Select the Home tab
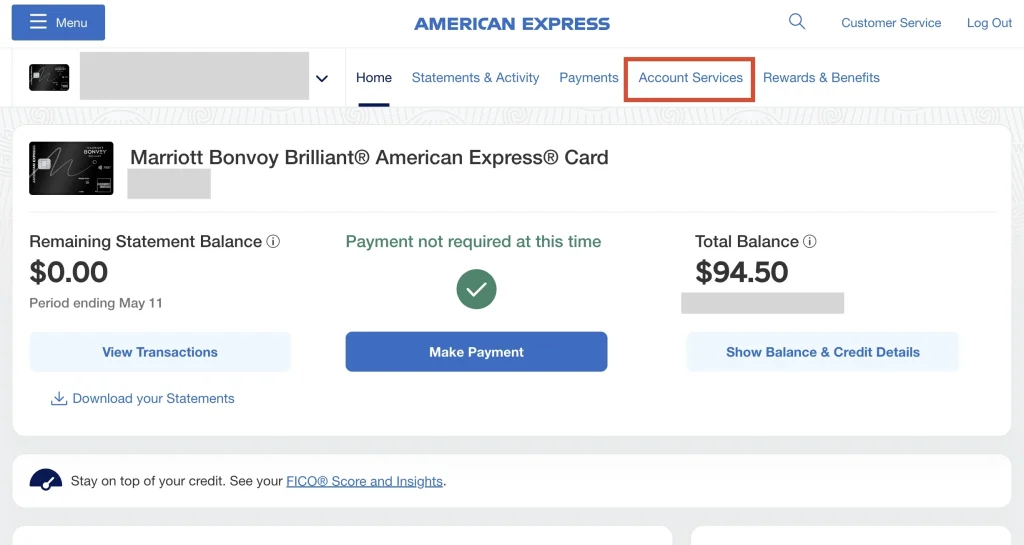This screenshot has width=1024, height=545. (374, 78)
